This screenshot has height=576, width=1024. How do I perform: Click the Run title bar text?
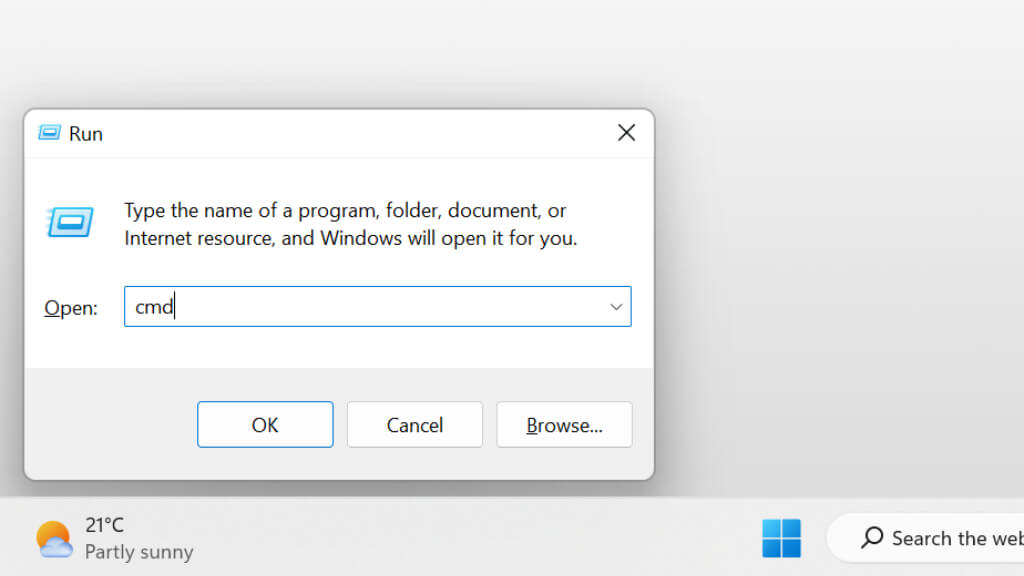[x=86, y=134]
